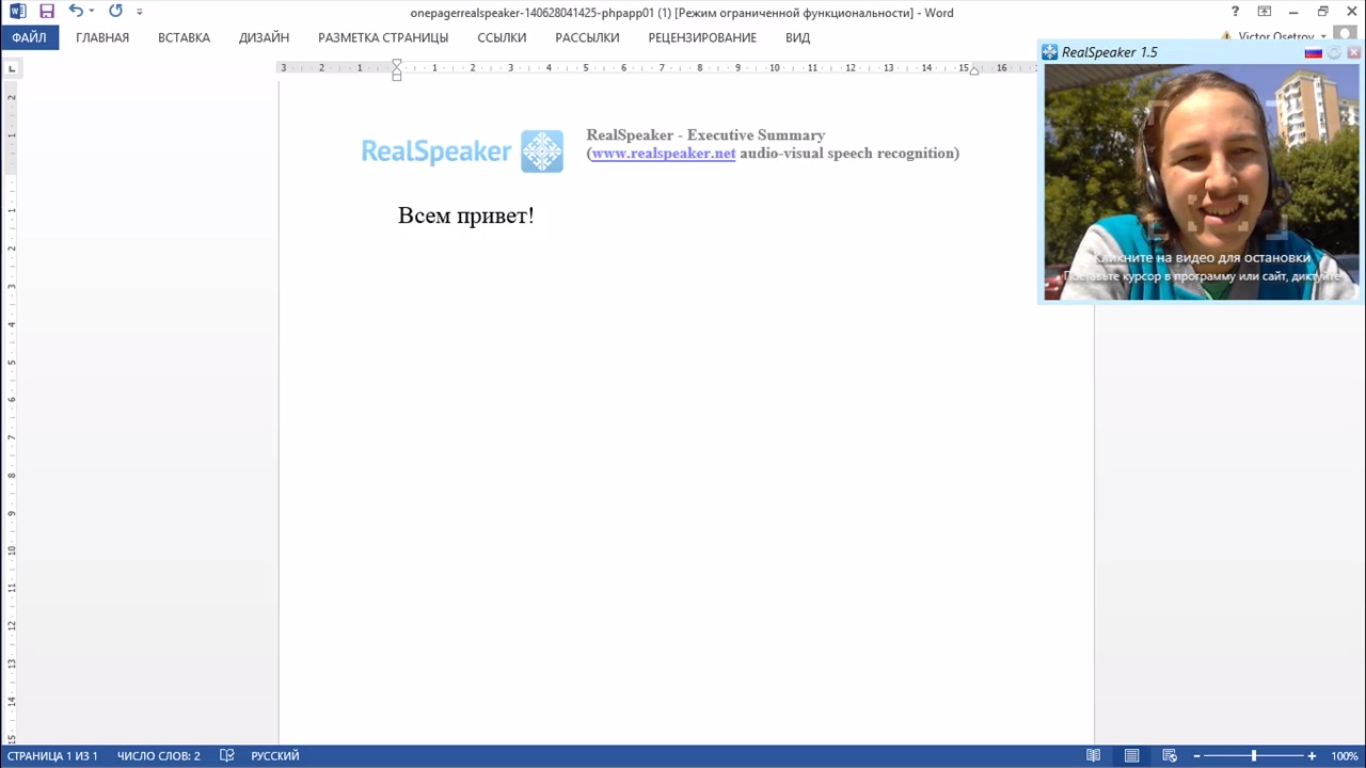Switch to Web Layout view
The height and width of the screenshot is (768, 1366).
pos(1169,756)
